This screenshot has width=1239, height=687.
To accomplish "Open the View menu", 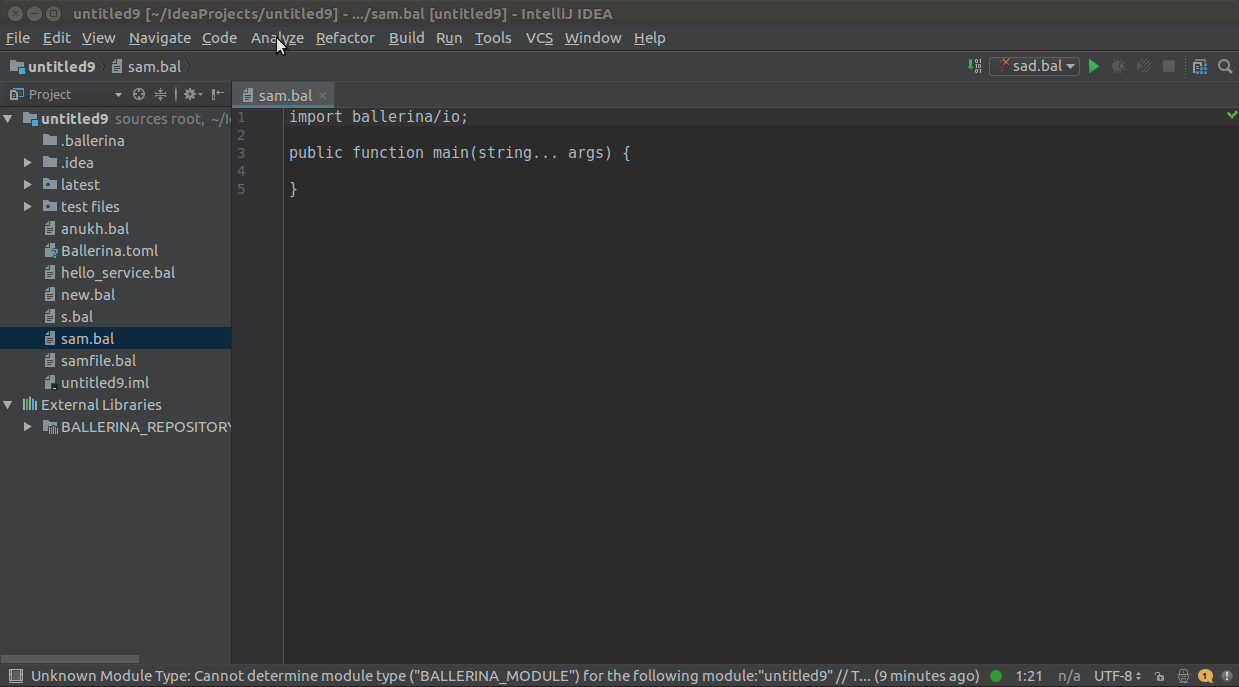I will (x=98, y=38).
